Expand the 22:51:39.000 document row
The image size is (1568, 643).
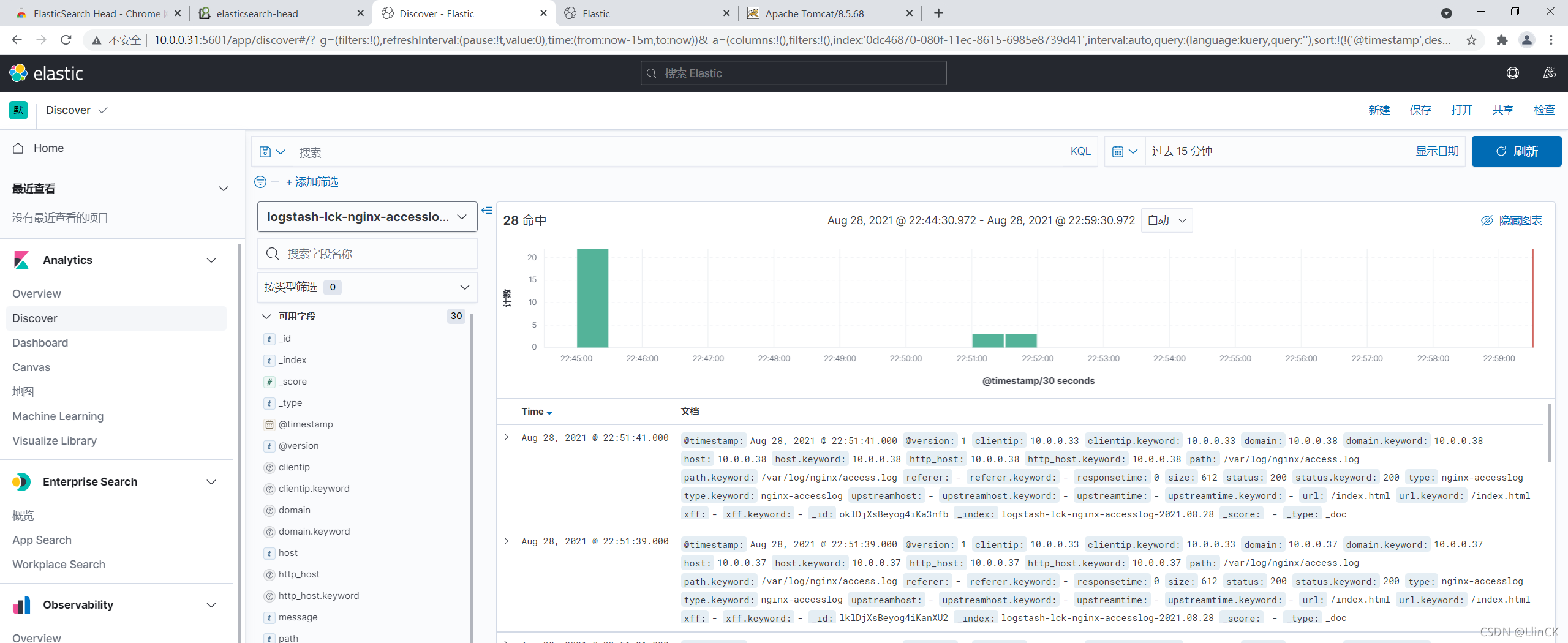tap(507, 541)
